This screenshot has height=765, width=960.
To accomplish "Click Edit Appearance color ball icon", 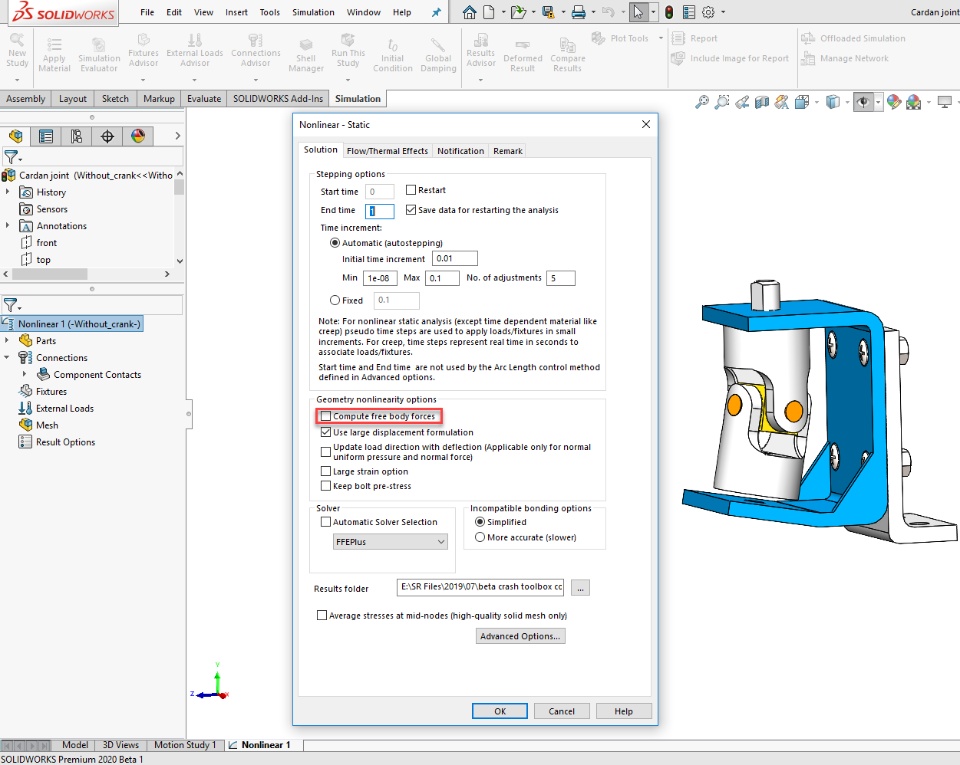I will (893, 102).
